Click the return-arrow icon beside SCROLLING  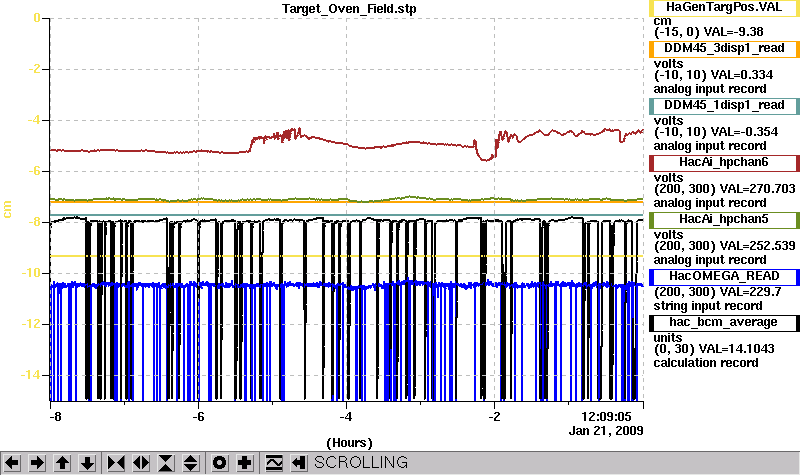(x=299, y=463)
